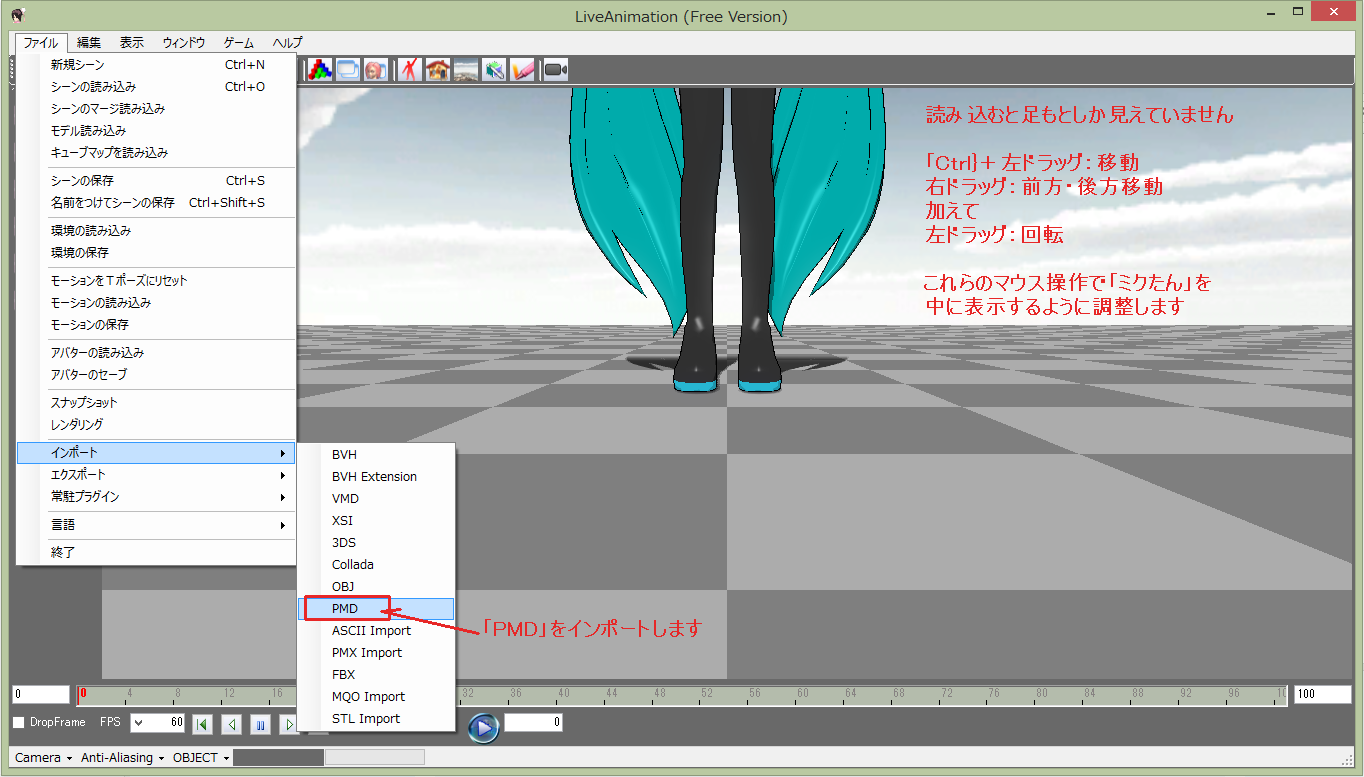This screenshot has width=1364, height=777.
Task: Click the LiveAnimation app icon in title bar
Action: 18,15
